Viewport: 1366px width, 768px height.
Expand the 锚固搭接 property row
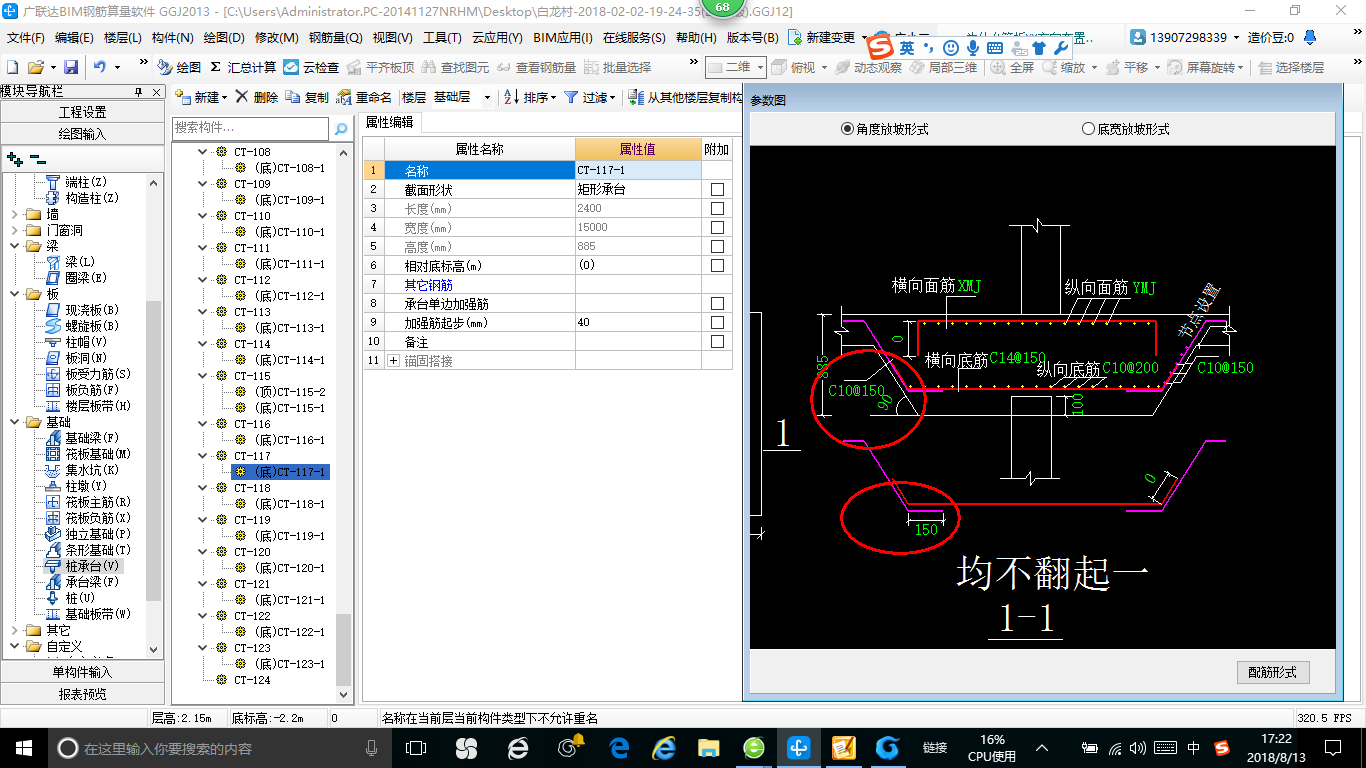pos(393,361)
